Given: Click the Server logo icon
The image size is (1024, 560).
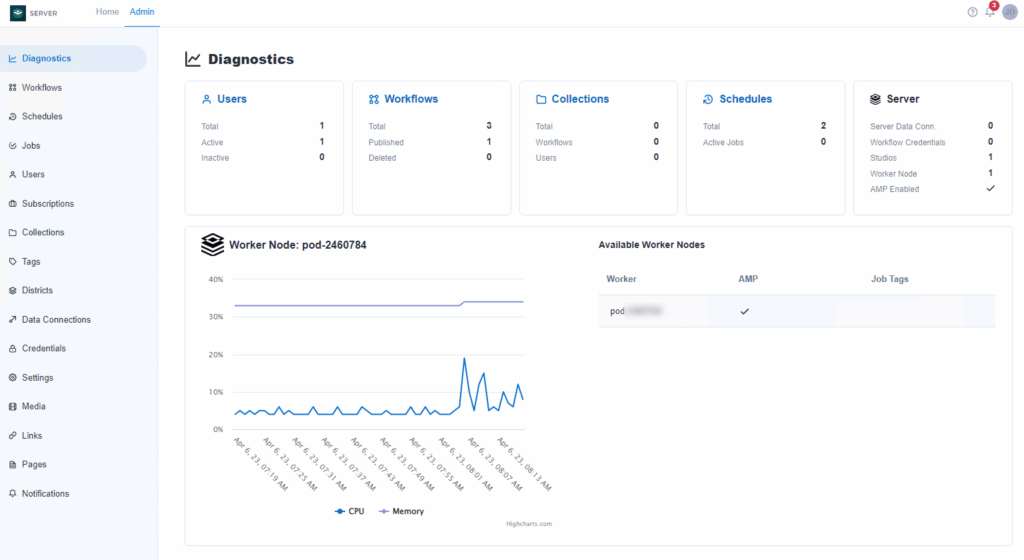Looking at the screenshot, I should tap(18, 12).
